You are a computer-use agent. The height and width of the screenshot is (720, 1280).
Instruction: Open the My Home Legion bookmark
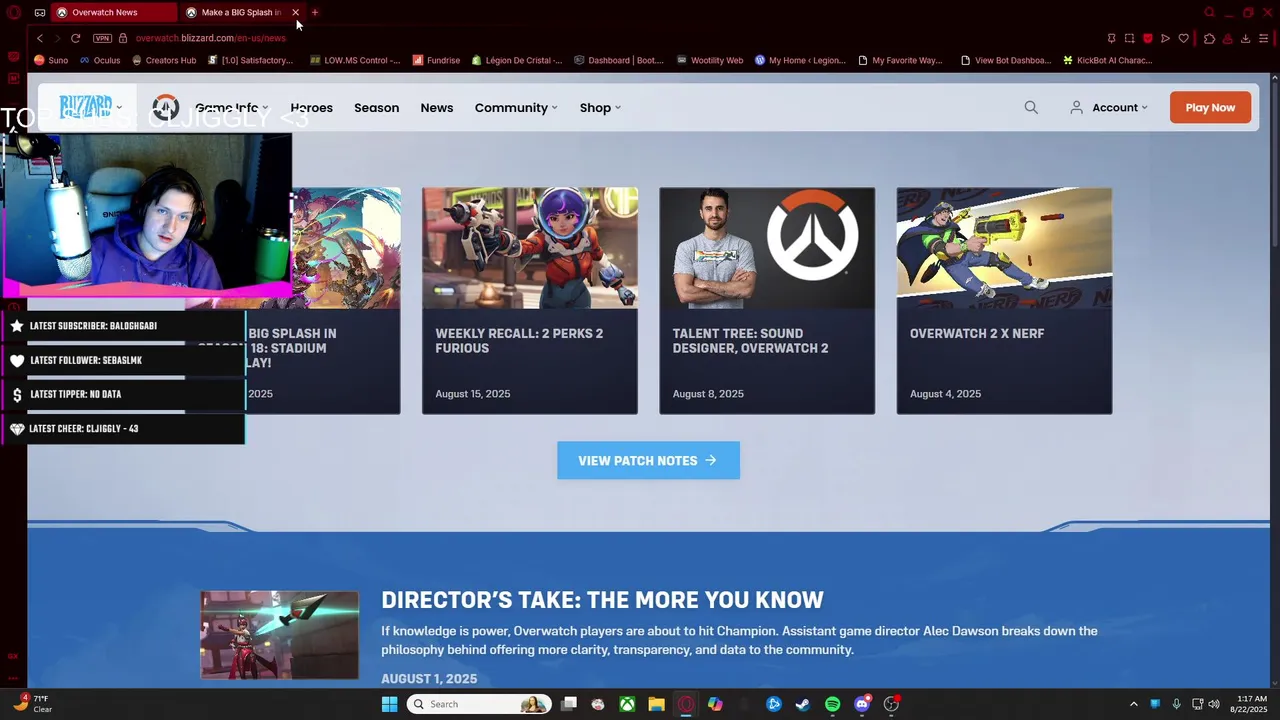[x=800, y=60]
